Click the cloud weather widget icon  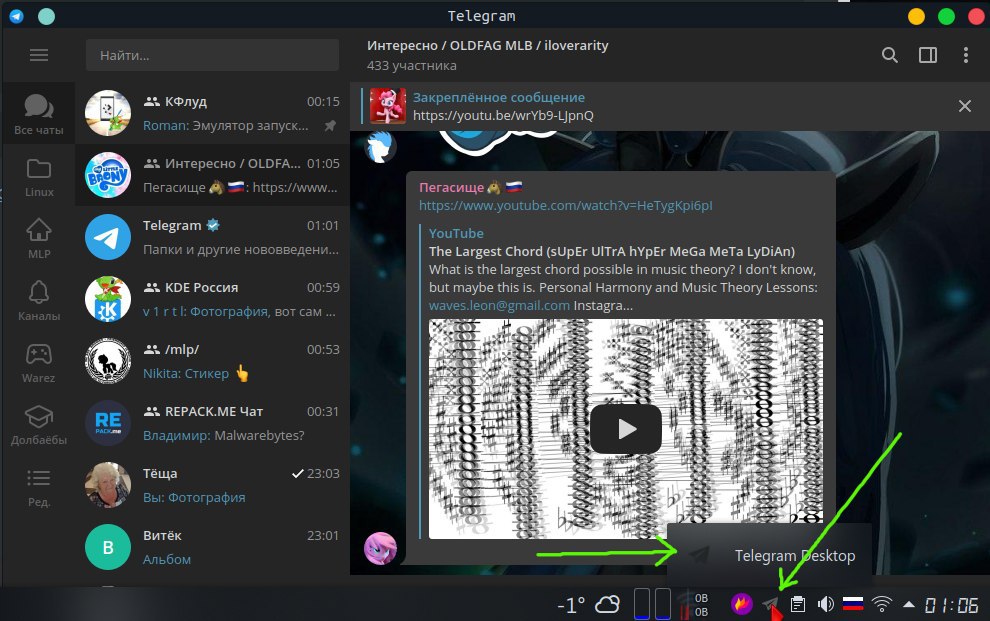pyautogui.click(x=607, y=605)
